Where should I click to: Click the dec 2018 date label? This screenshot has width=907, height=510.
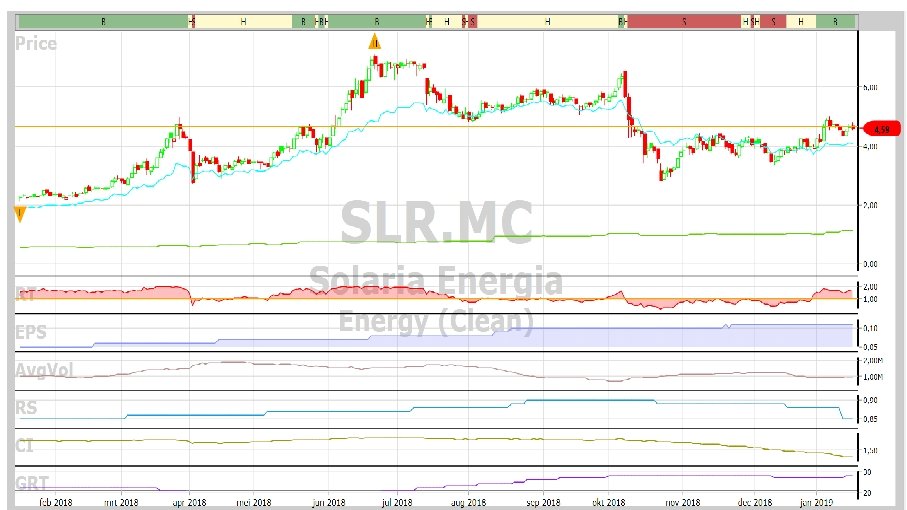point(755,502)
